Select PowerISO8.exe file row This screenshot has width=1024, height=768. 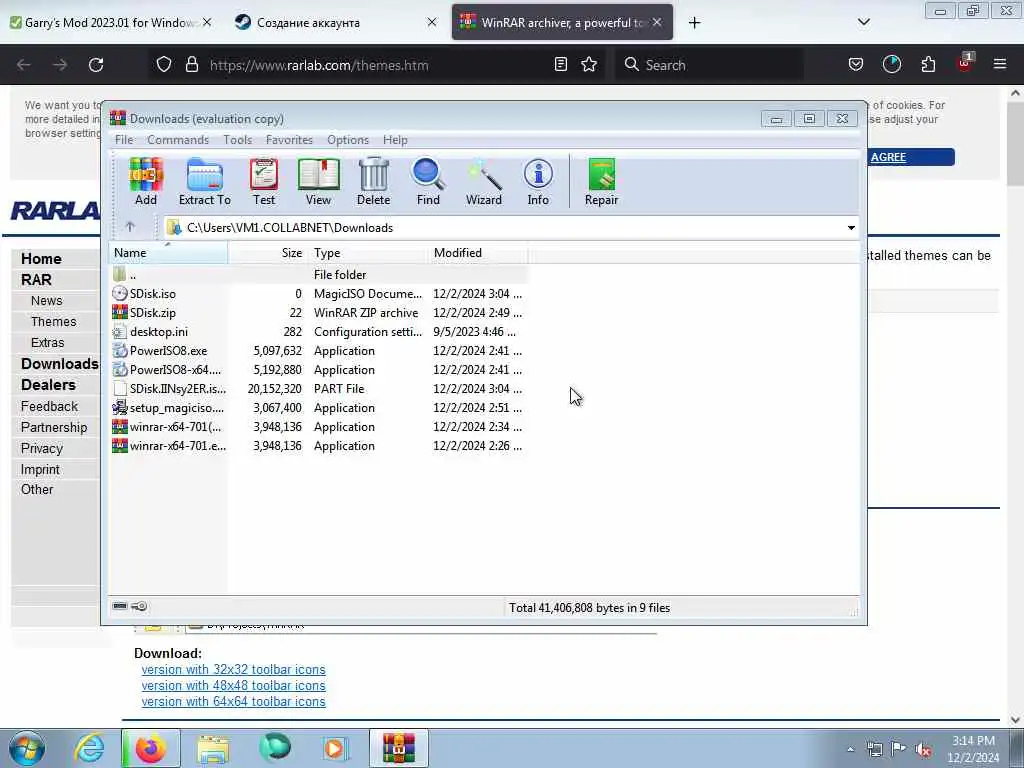[318, 351]
